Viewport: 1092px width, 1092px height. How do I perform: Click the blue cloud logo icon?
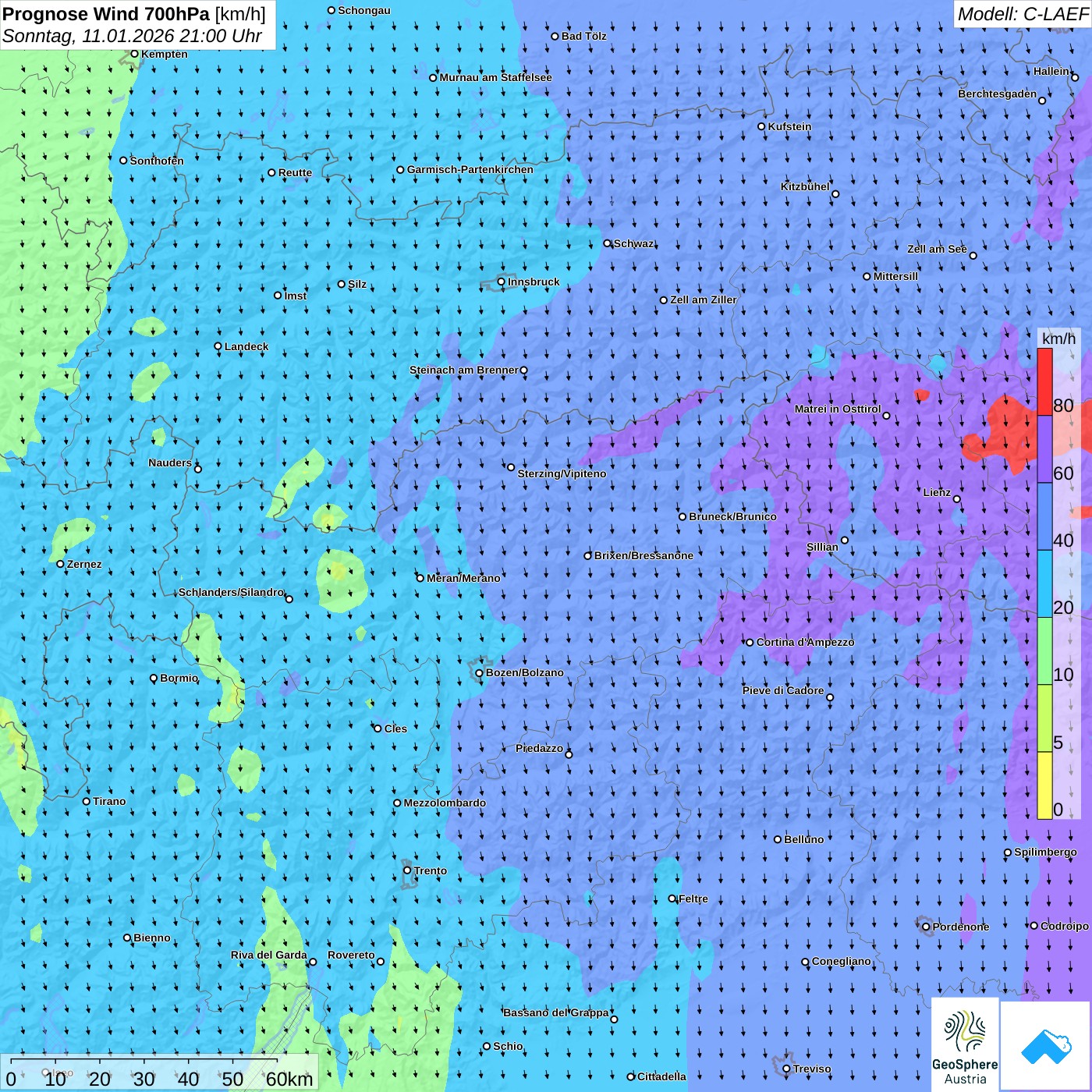pos(1046,1047)
